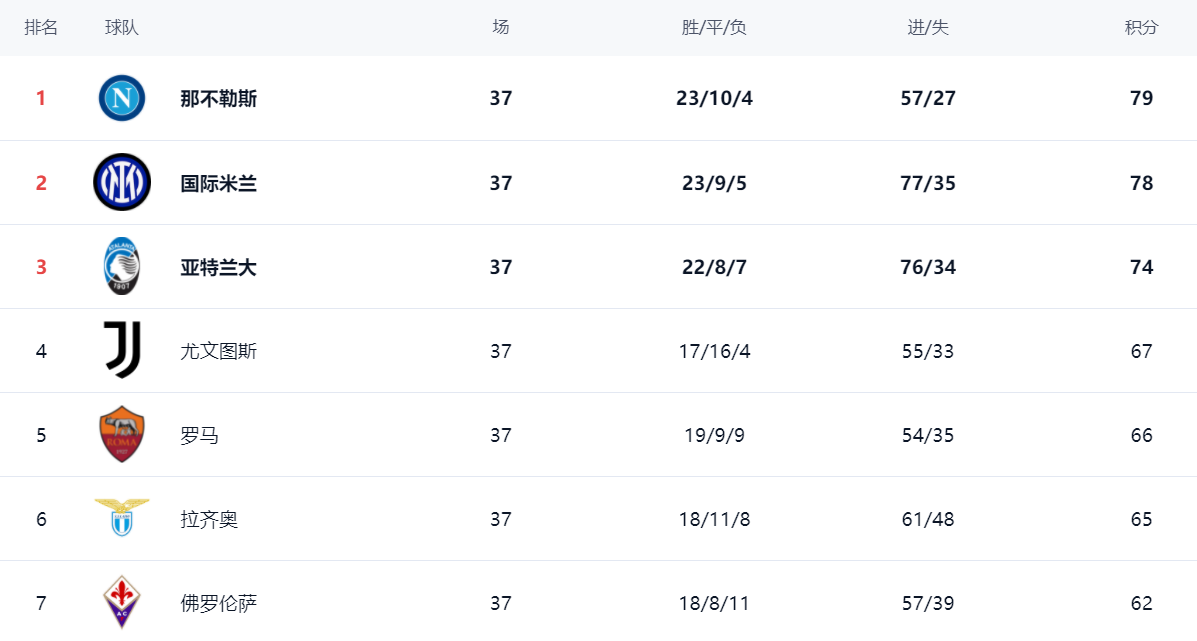The width and height of the screenshot is (1197, 641).
Task: Open the 罗马 team link
Action: click(199, 435)
